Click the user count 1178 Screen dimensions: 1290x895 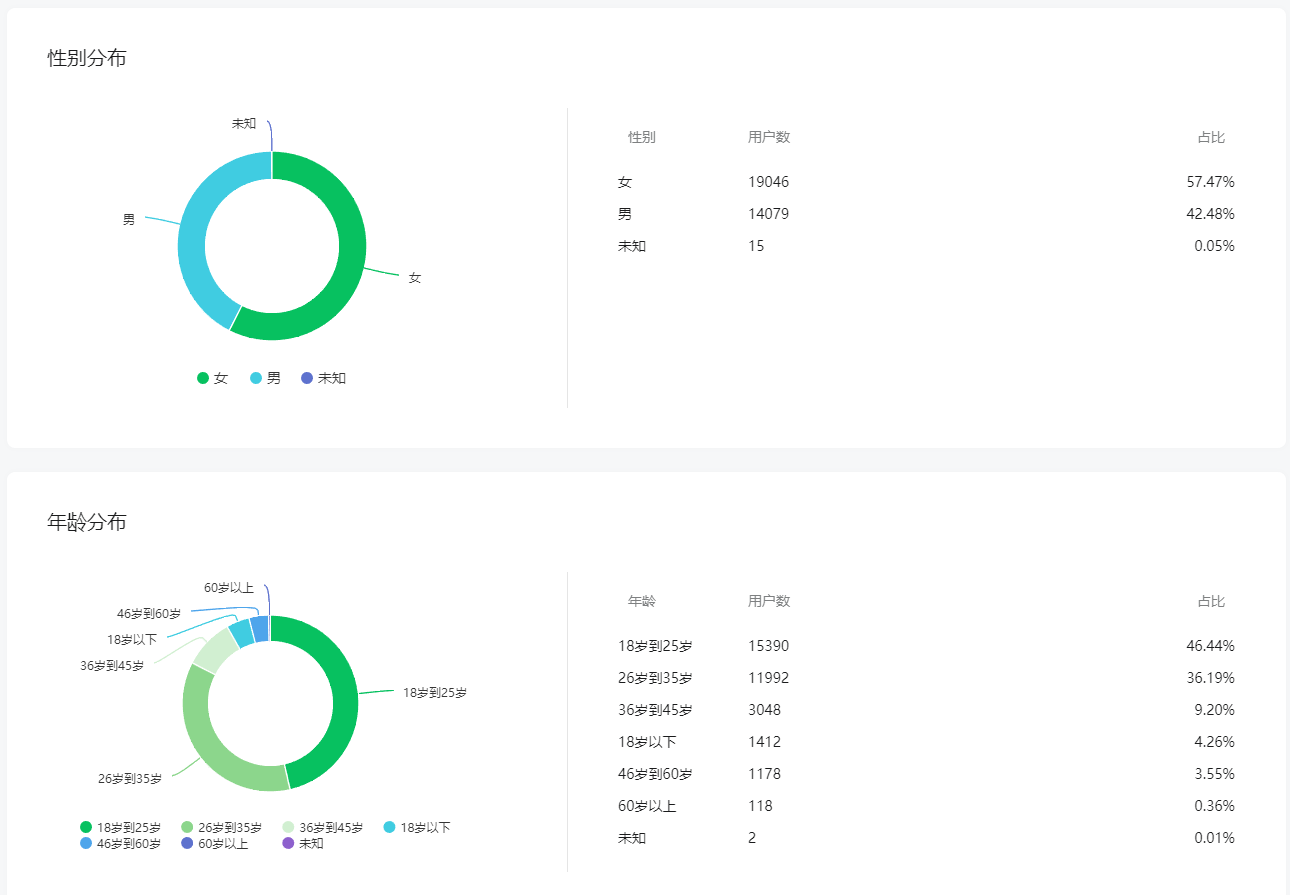click(x=764, y=774)
